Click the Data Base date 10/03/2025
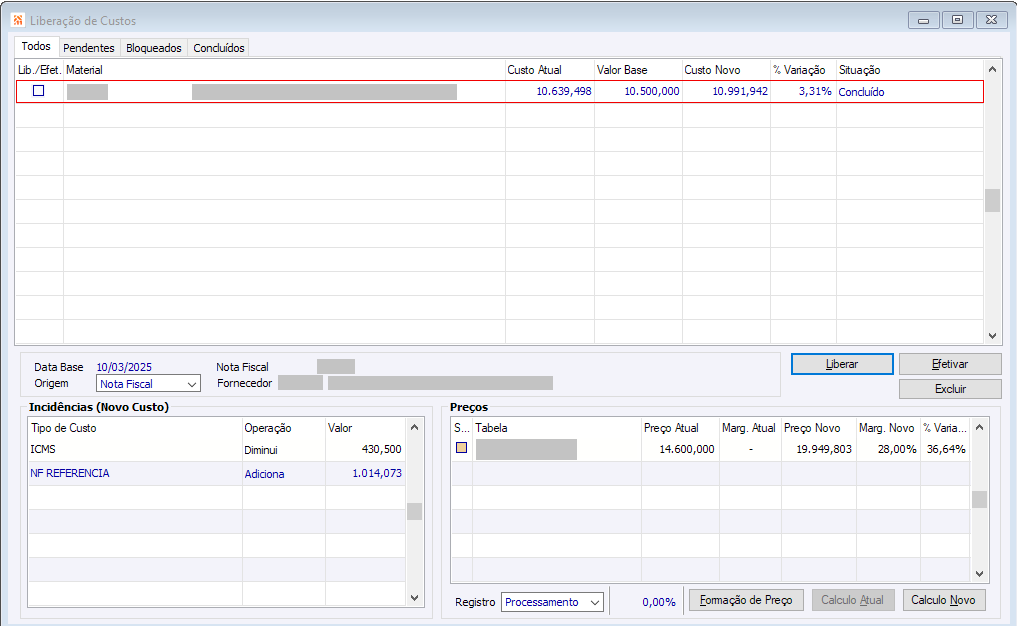The height and width of the screenshot is (626, 1018). point(124,367)
